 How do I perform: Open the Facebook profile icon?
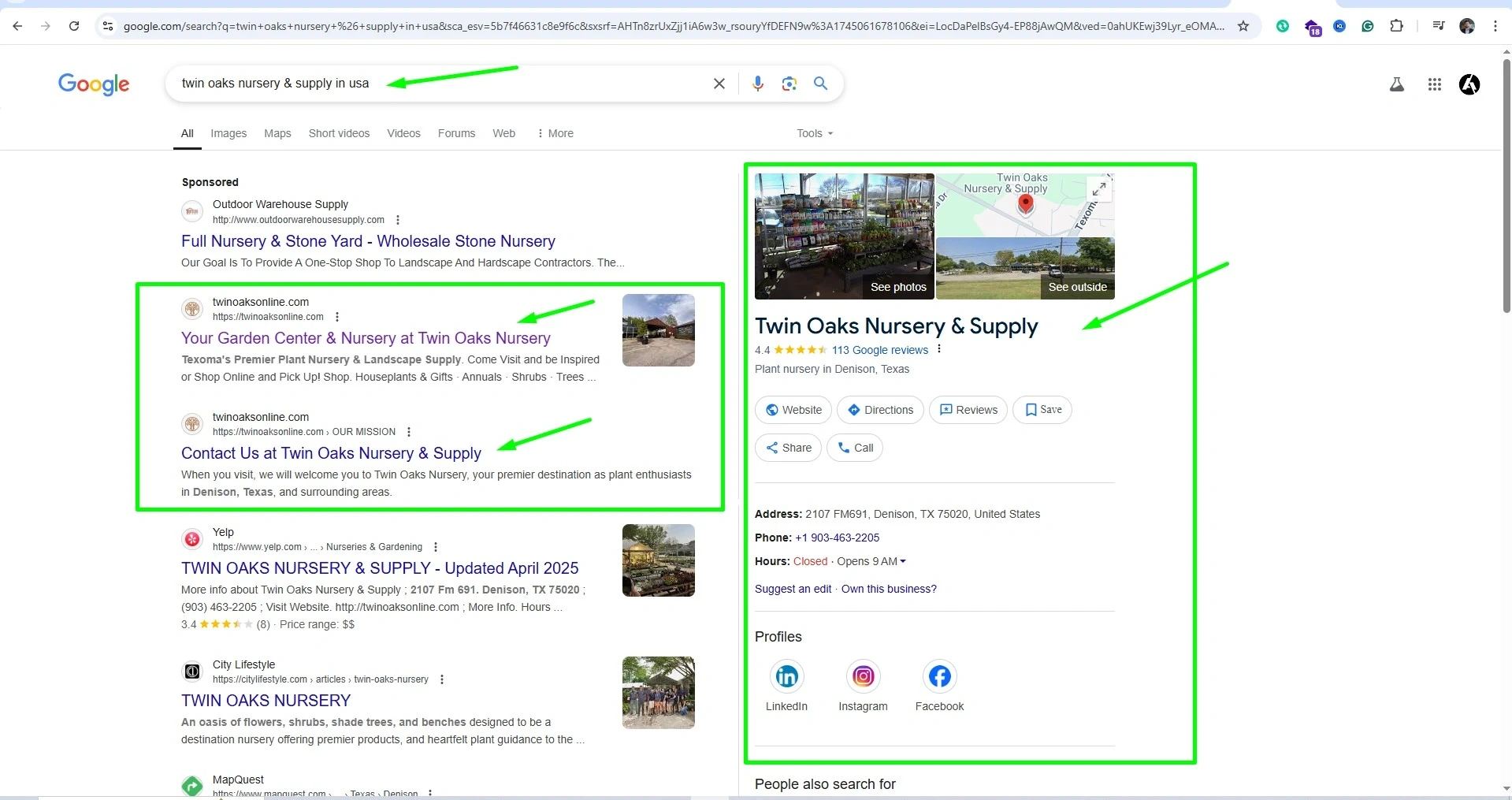click(x=939, y=676)
